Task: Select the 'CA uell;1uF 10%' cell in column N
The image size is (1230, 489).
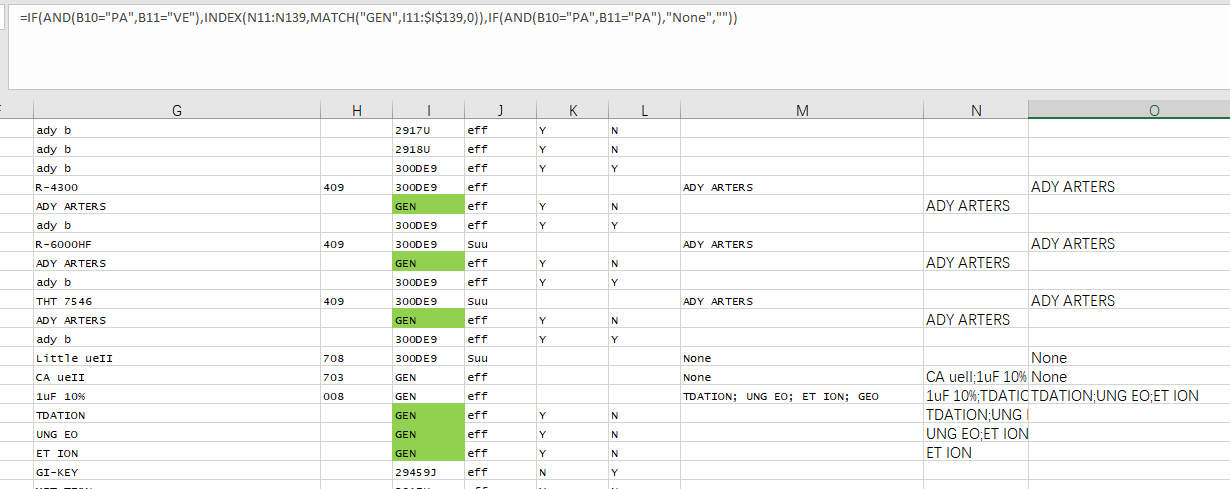Action: click(976, 377)
